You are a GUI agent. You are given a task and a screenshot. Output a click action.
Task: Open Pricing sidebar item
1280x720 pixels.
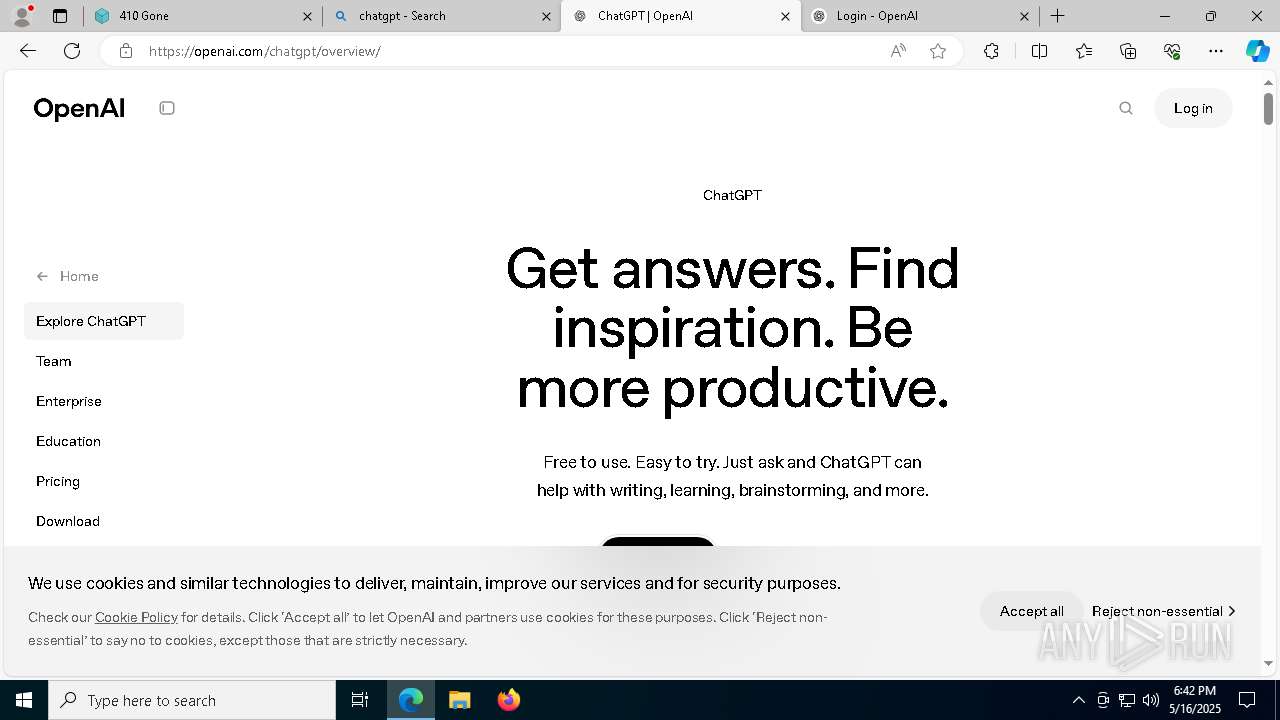[58, 481]
